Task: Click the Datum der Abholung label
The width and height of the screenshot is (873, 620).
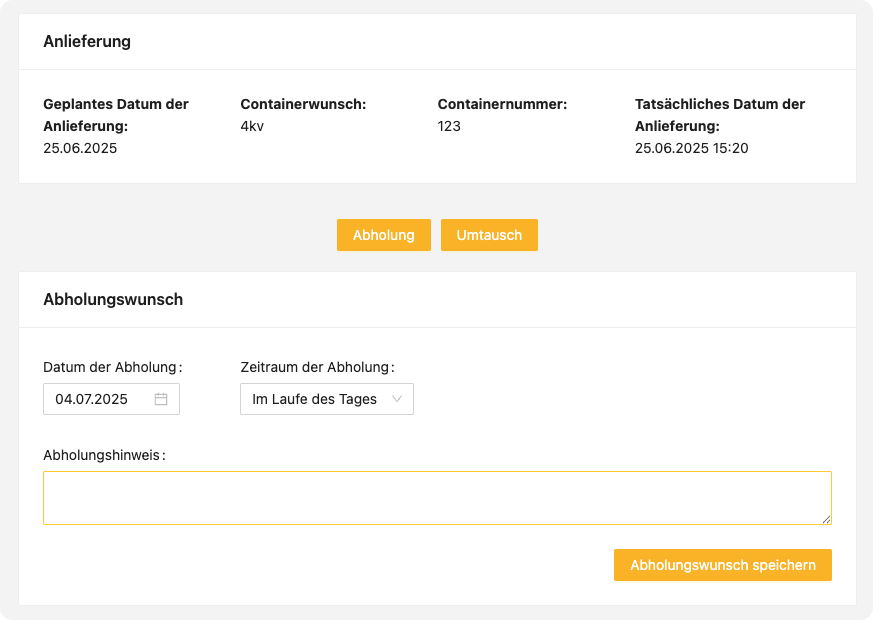Action: pyautogui.click(x=112, y=367)
